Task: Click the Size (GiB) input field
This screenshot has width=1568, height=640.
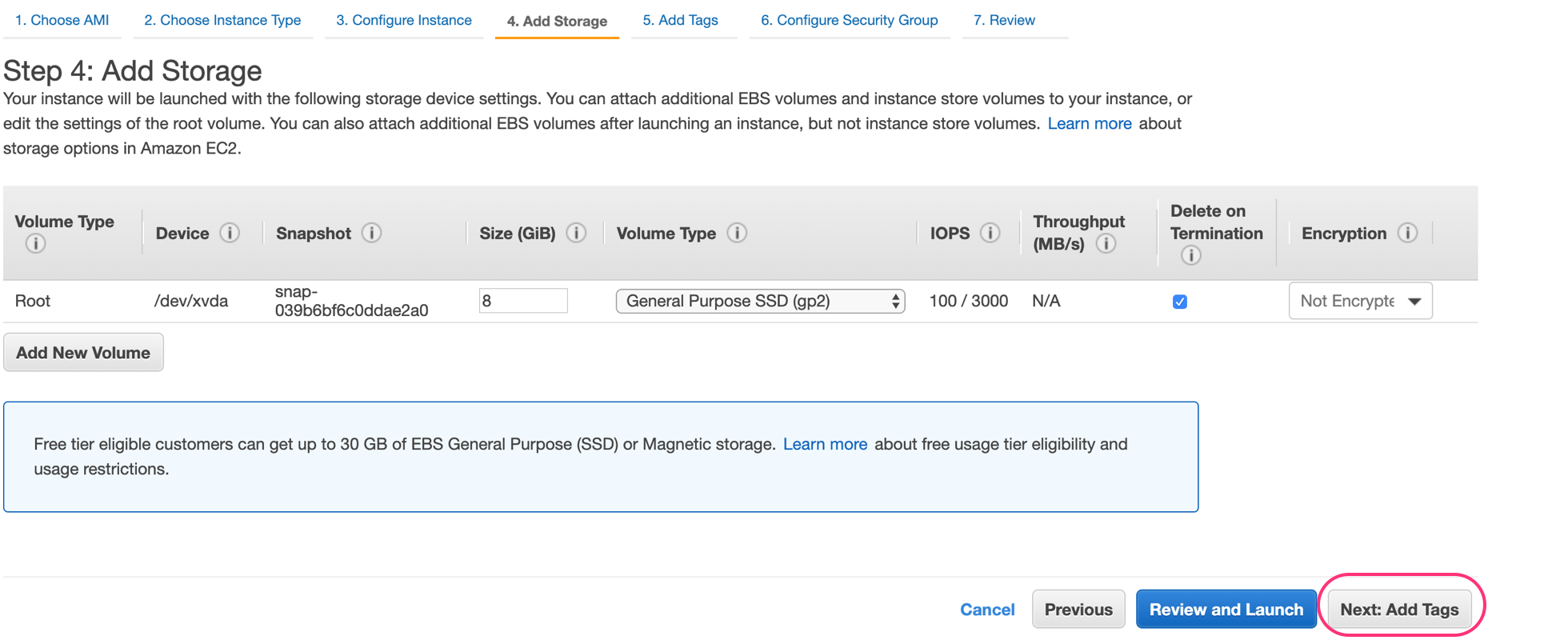Action: tap(523, 301)
